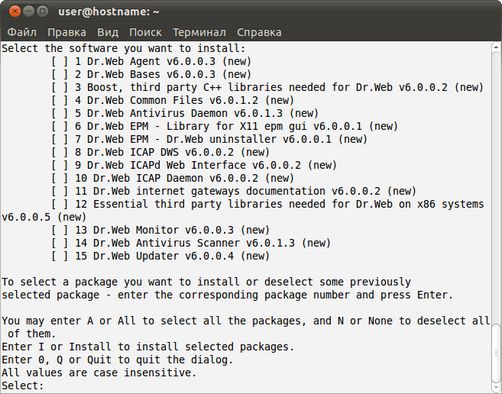The image size is (502, 394).
Task: Click the scrollbar up arrow
Action: (x=496, y=47)
